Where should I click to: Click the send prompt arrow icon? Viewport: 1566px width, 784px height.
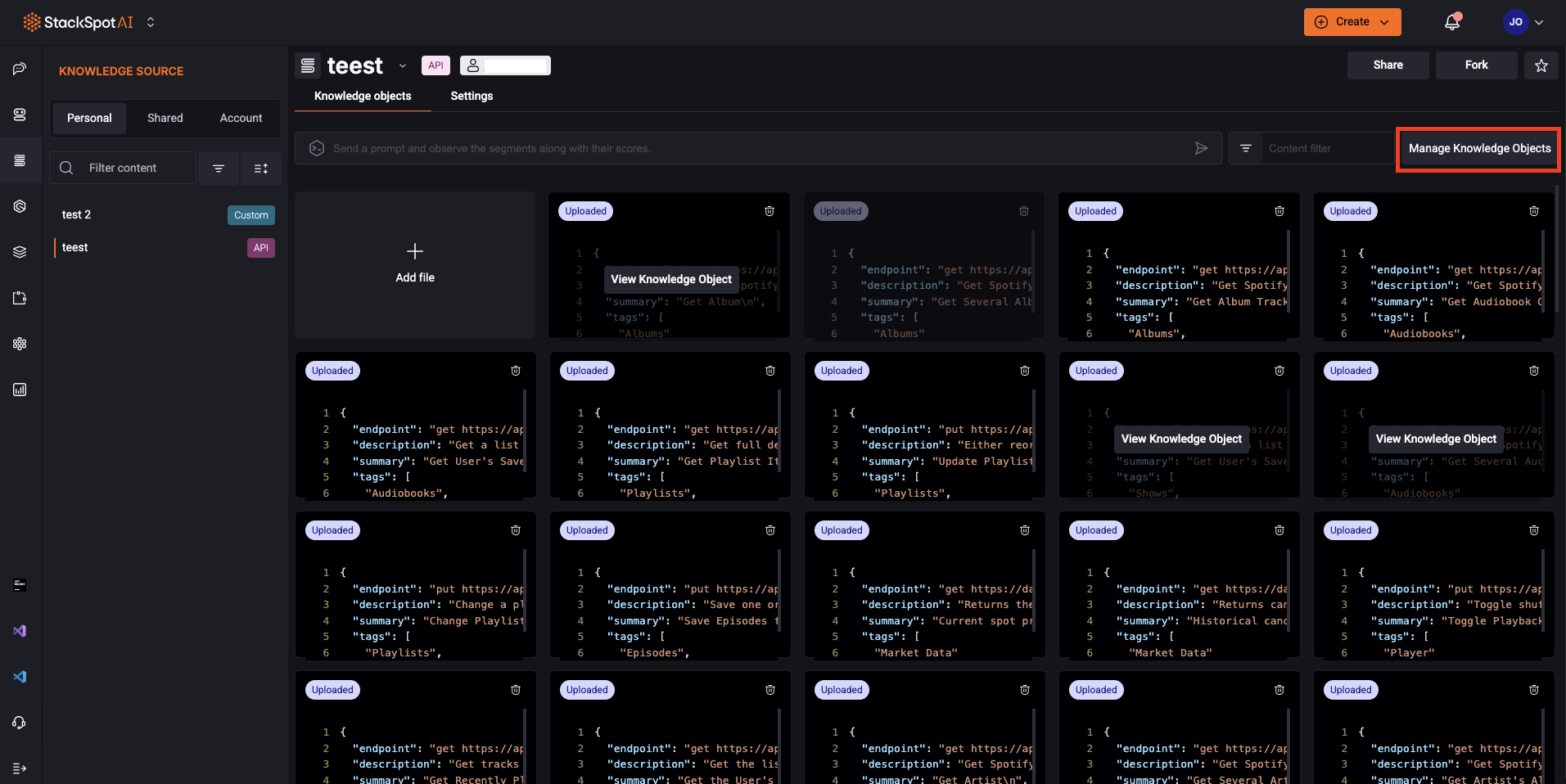click(x=1201, y=148)
